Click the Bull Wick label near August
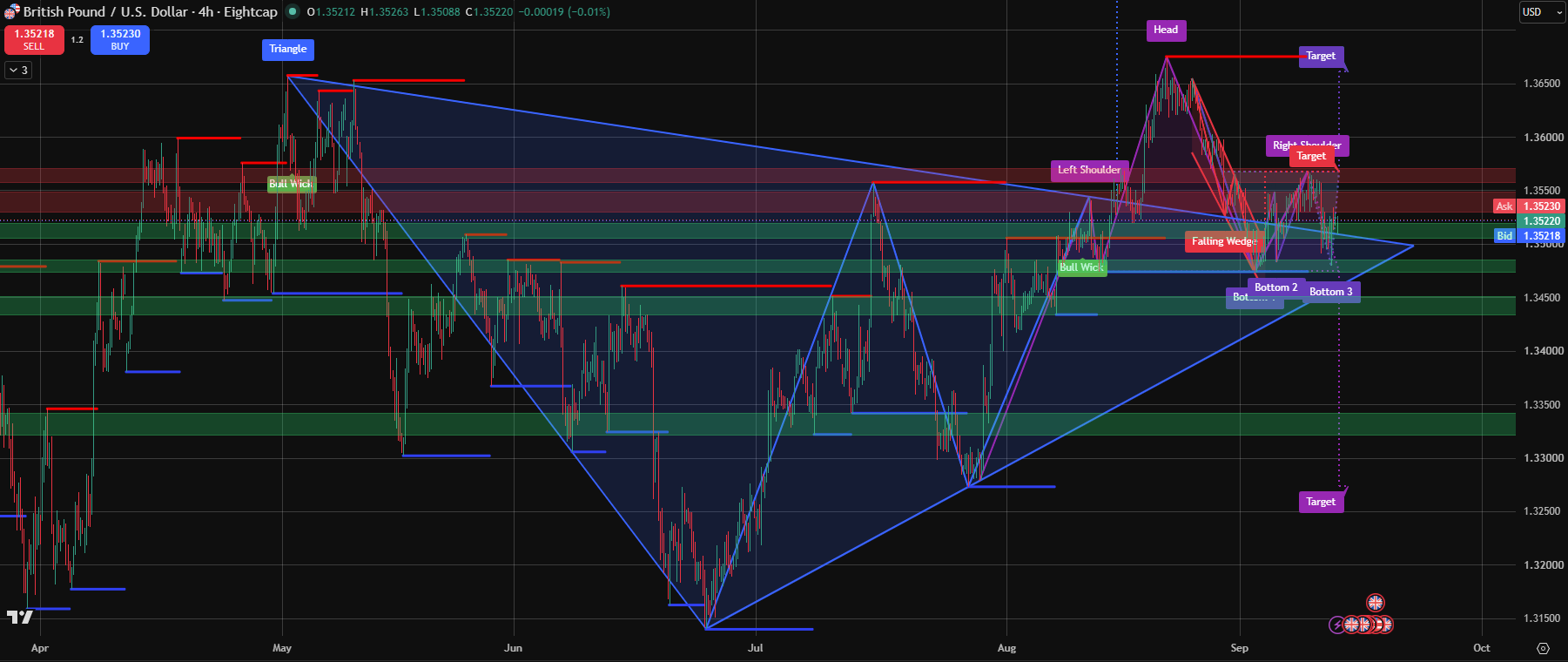1568x662 pixels. tap(1082, 267)
